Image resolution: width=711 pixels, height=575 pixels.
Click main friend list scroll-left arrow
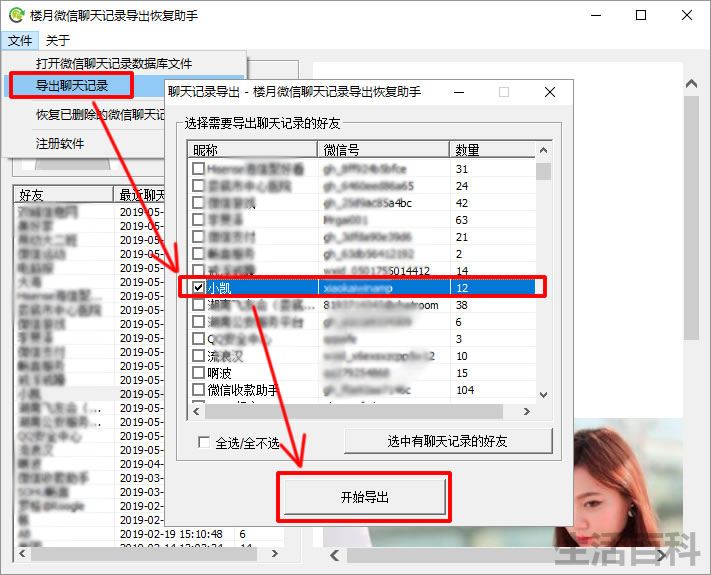(x=22, y=553)
